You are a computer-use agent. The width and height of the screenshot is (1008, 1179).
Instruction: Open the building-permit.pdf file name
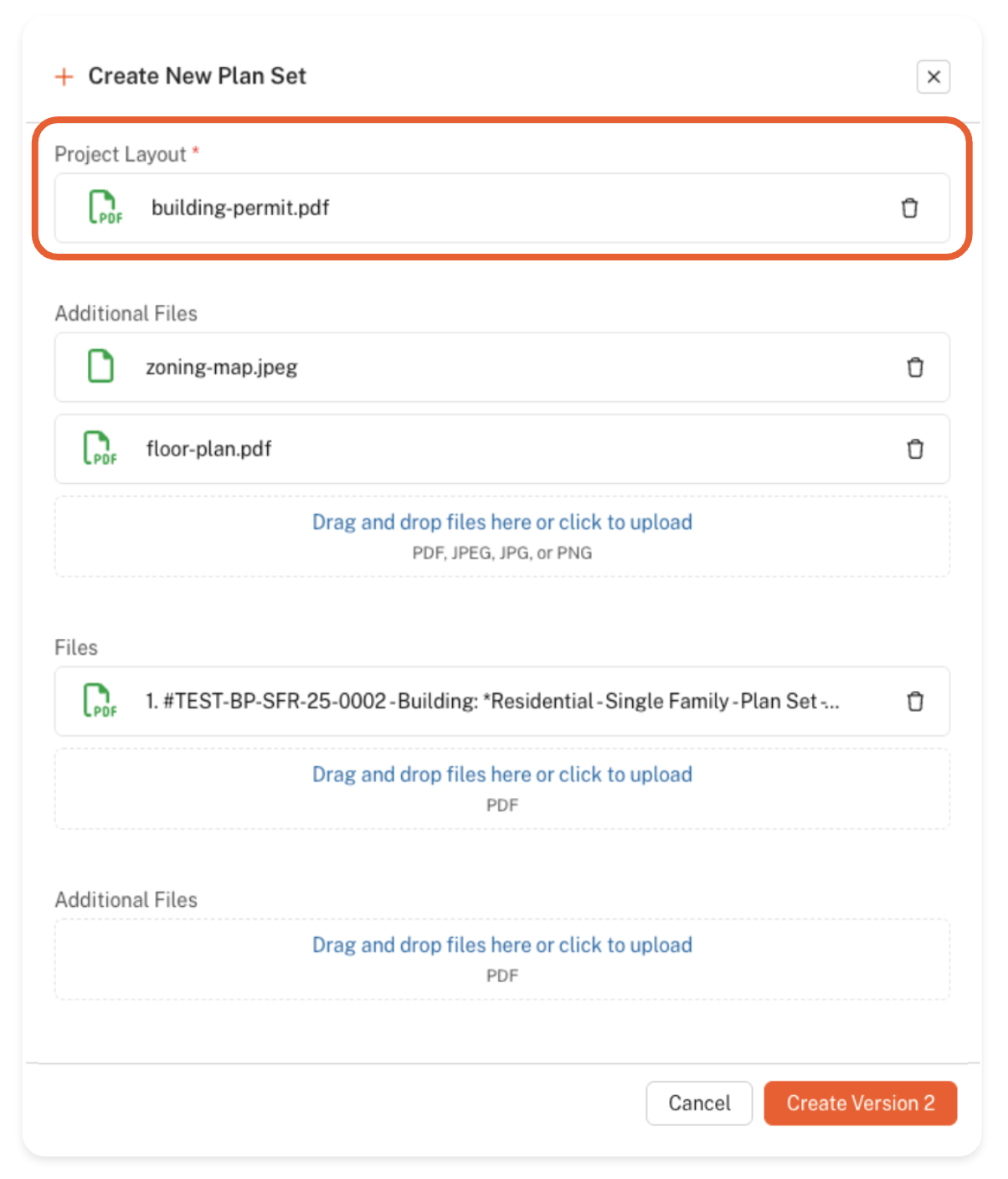click(240, 208)
